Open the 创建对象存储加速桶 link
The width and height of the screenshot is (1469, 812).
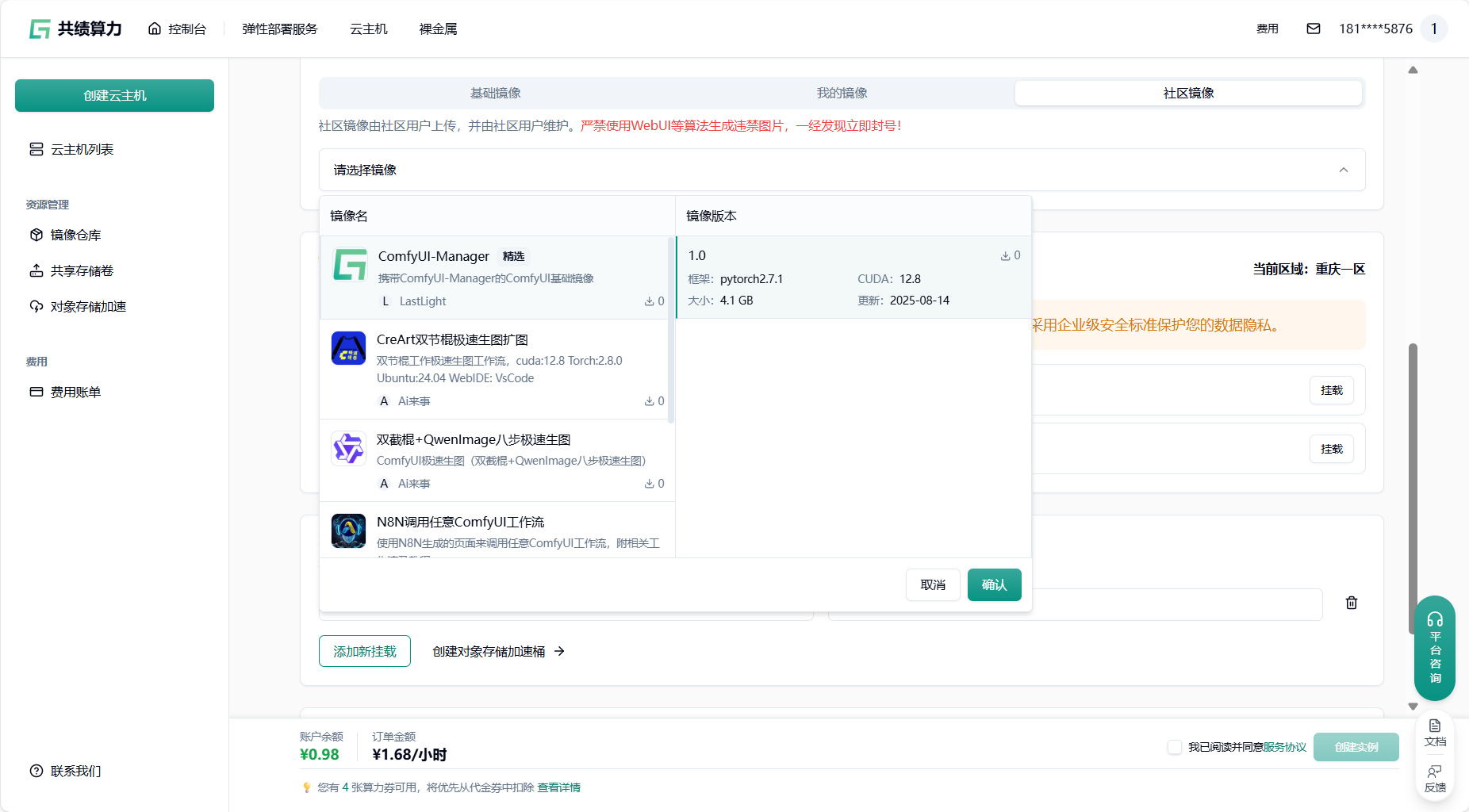tap(498, 651)
